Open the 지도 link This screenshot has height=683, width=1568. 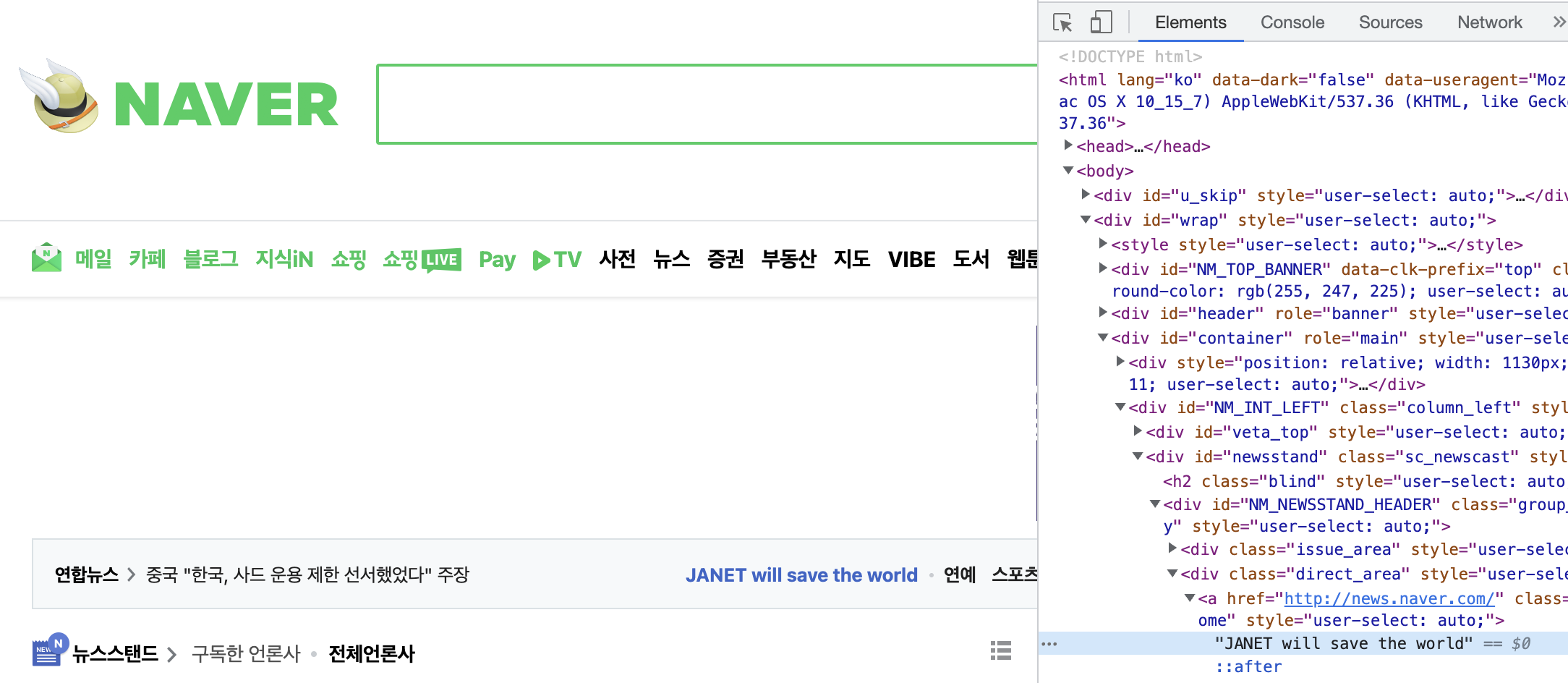click(x=852, y=259)
